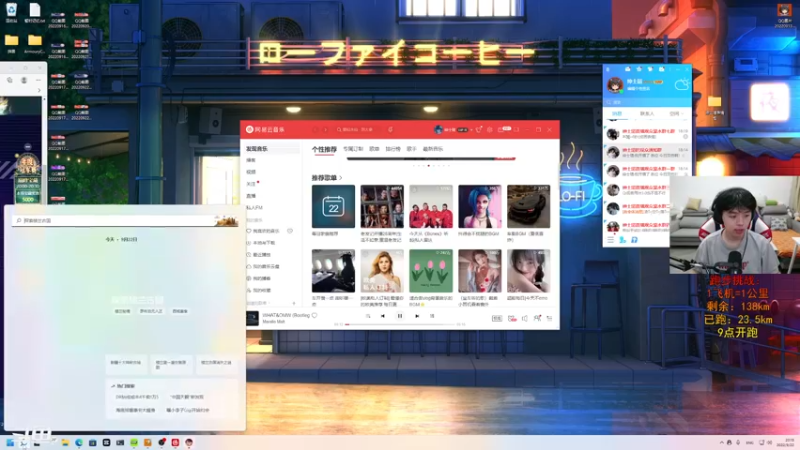Open sound quality selector in player bar
The width and height of the screenshot is (800, 450).
[496, 318]
